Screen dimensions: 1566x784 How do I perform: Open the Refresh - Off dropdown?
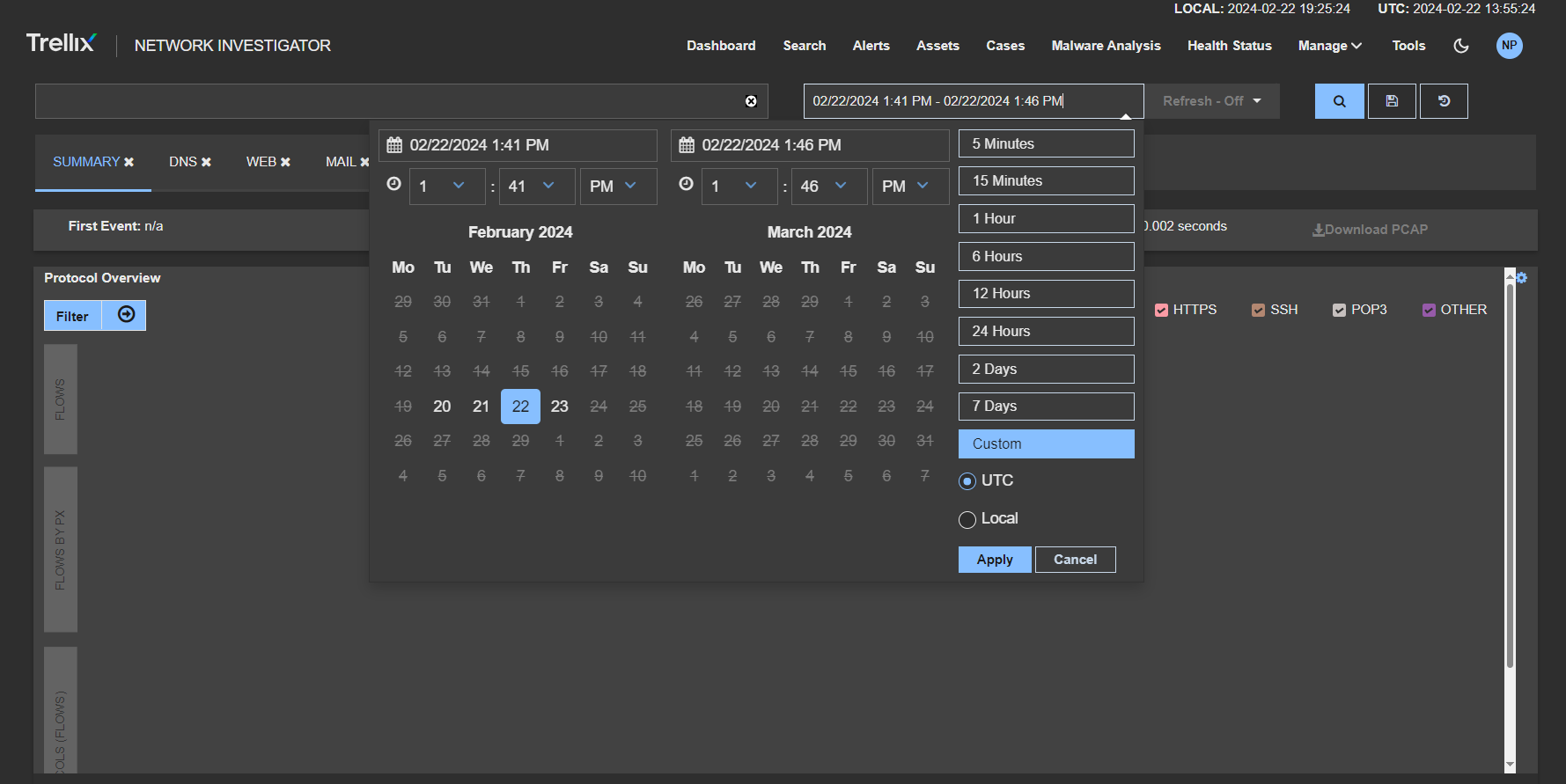tap(1212, 101)
